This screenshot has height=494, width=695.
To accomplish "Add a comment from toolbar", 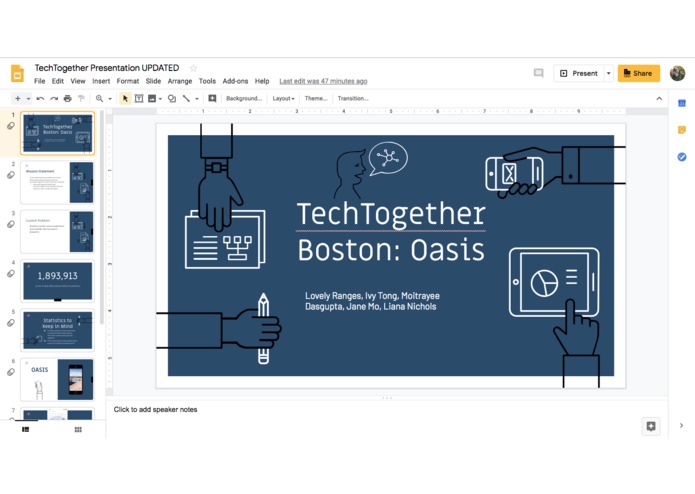I will (x=212, y=98).
